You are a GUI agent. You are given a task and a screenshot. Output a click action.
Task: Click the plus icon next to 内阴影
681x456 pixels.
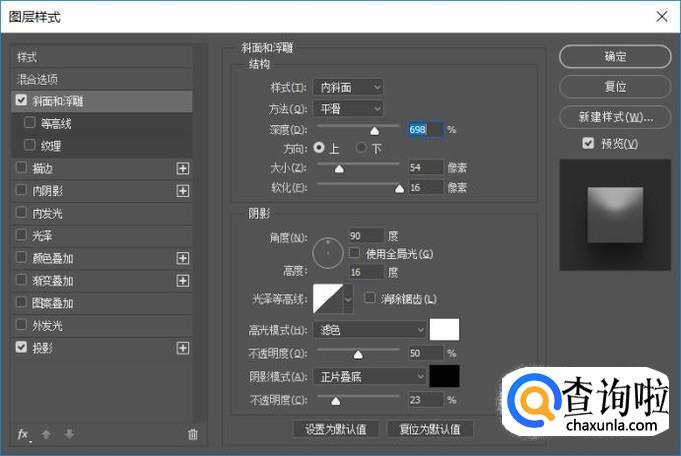(x=182, y=190)
